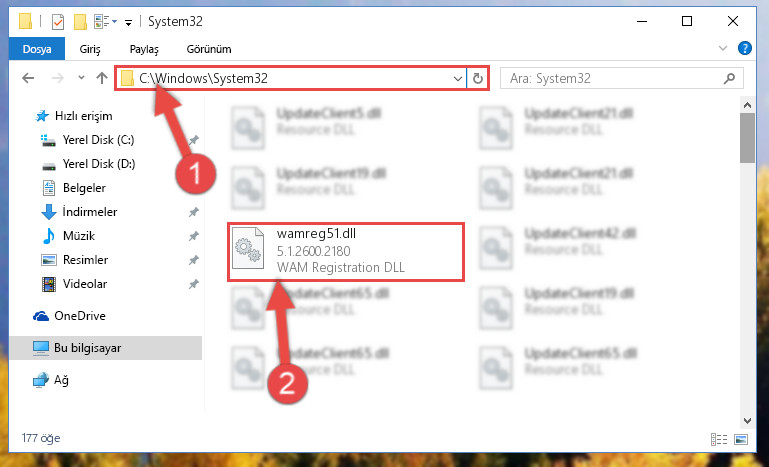Refresh the System32 folder view
Image resolution: width=769 pixels, height=467 pixels.
(478, 78)
